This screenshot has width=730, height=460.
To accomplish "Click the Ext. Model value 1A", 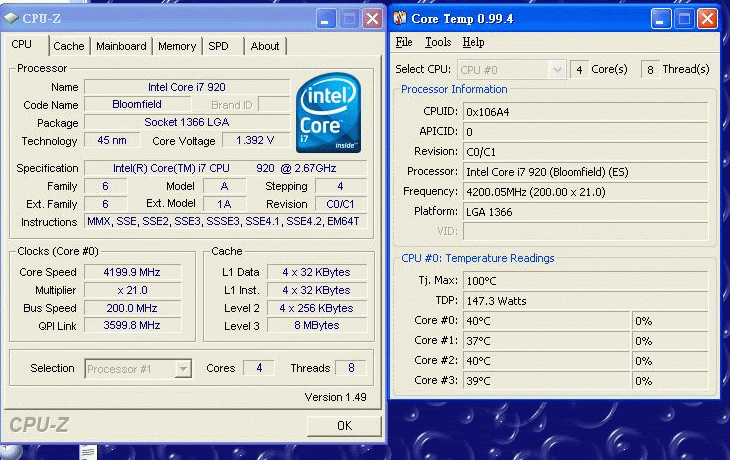I will [224, 204].
